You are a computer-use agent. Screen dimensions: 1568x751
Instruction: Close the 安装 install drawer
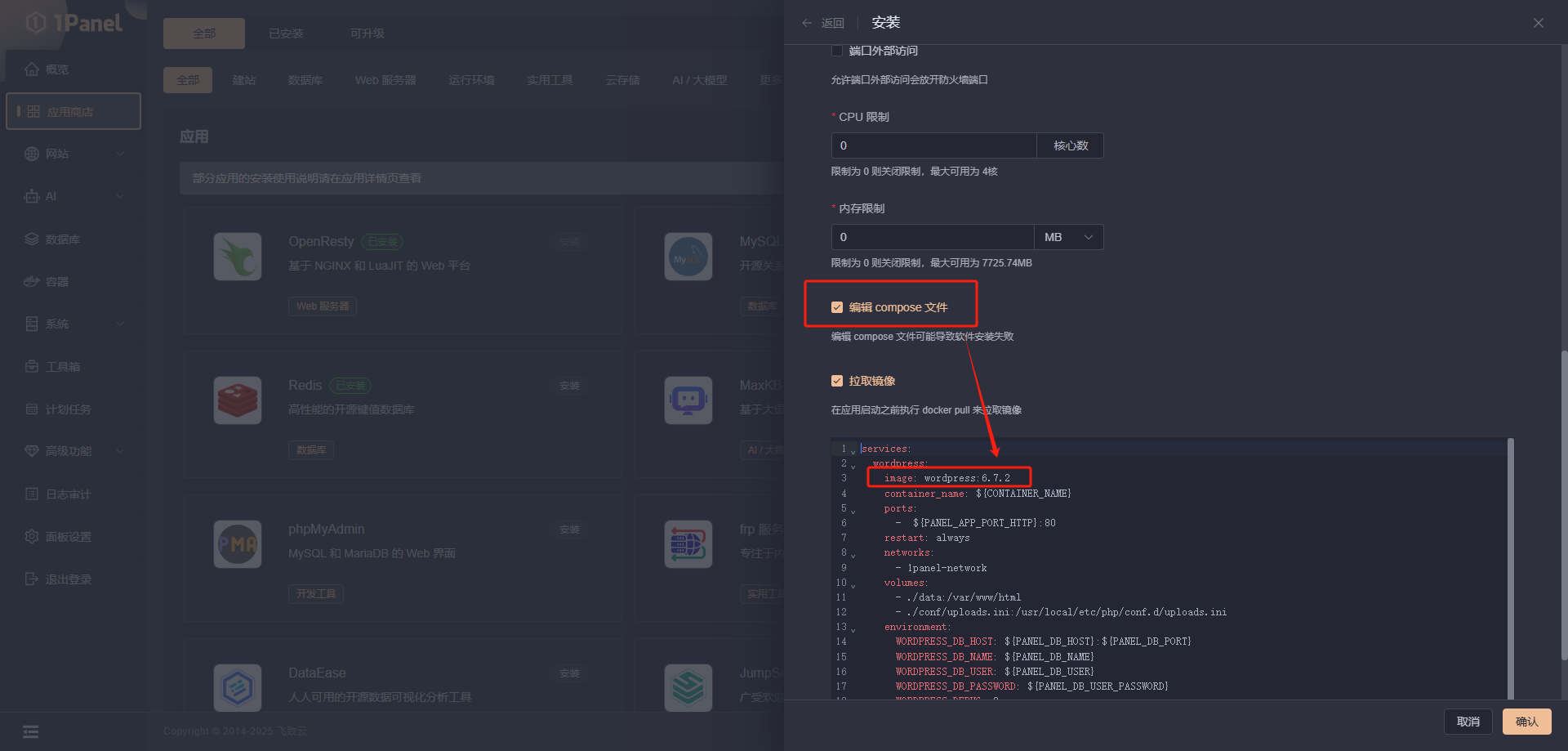(x=1539, y=23)
